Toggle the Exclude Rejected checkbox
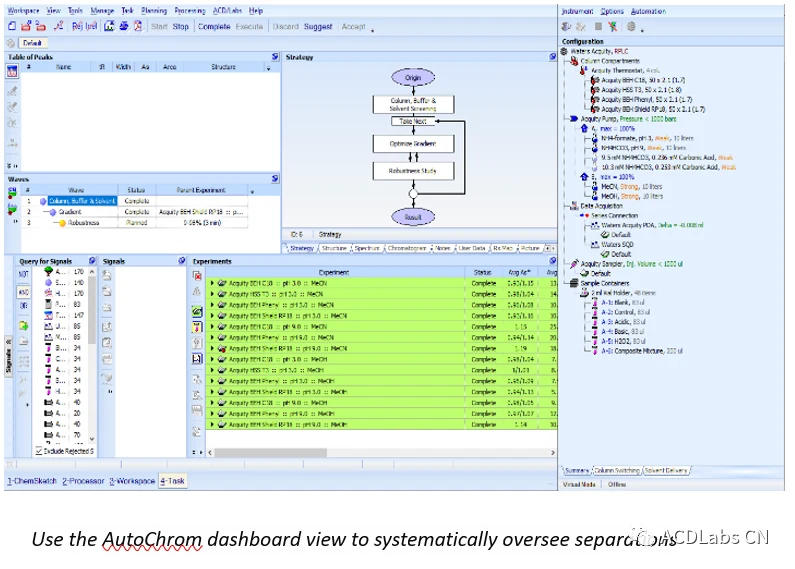 (39, 450)
